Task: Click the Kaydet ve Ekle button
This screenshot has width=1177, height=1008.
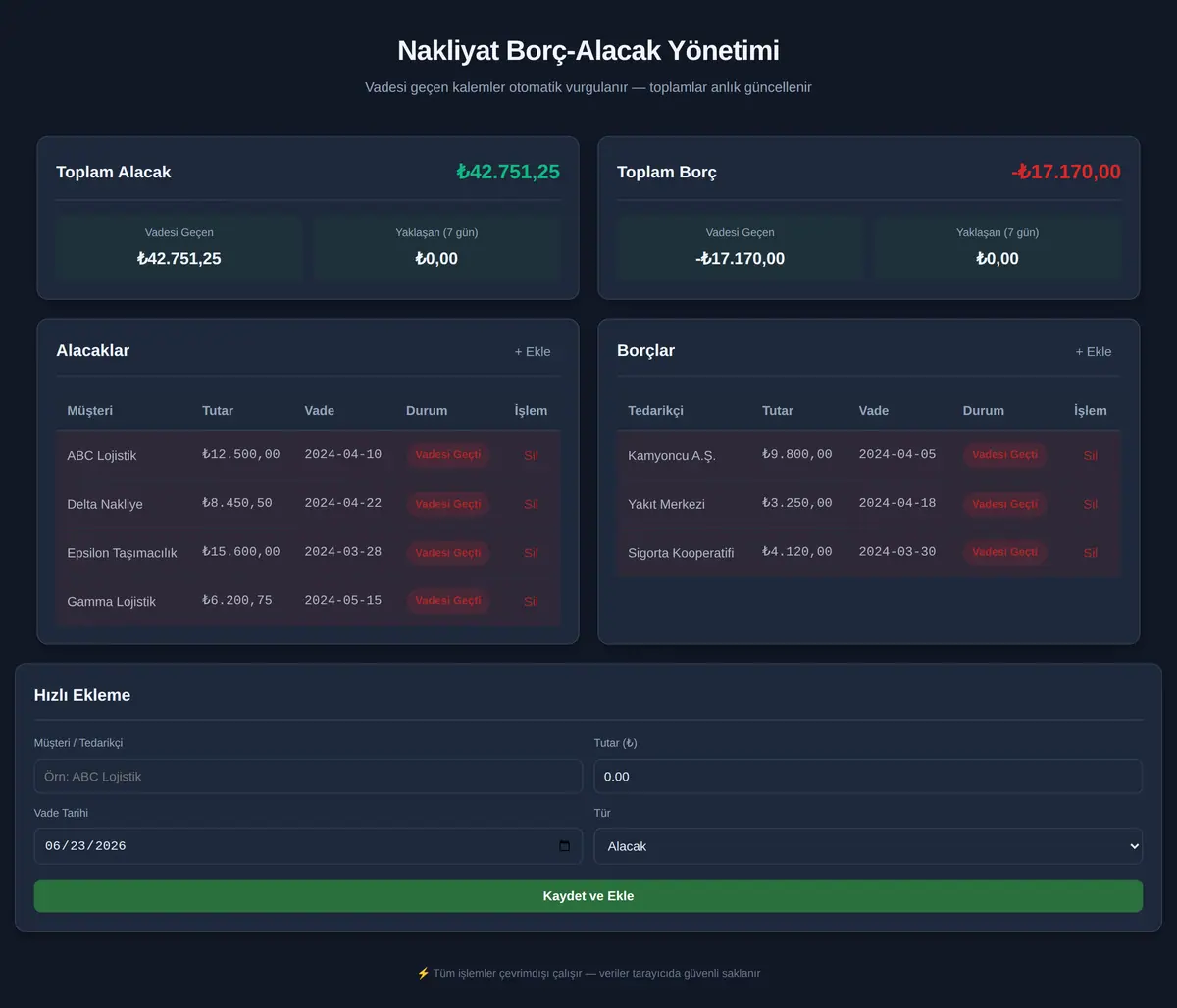Action: point(588,896)
